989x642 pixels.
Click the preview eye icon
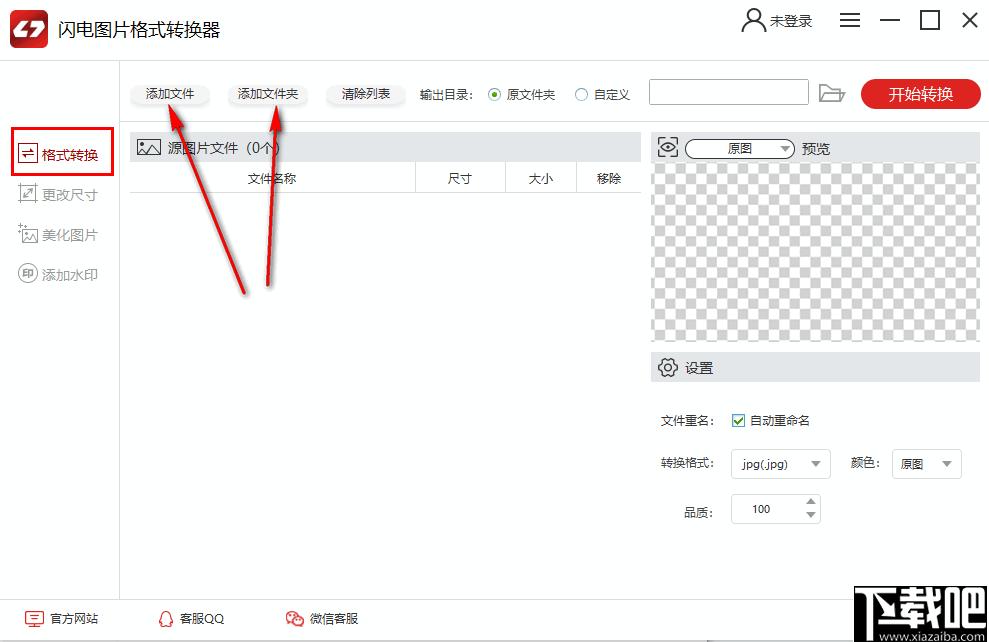point(667,147)
